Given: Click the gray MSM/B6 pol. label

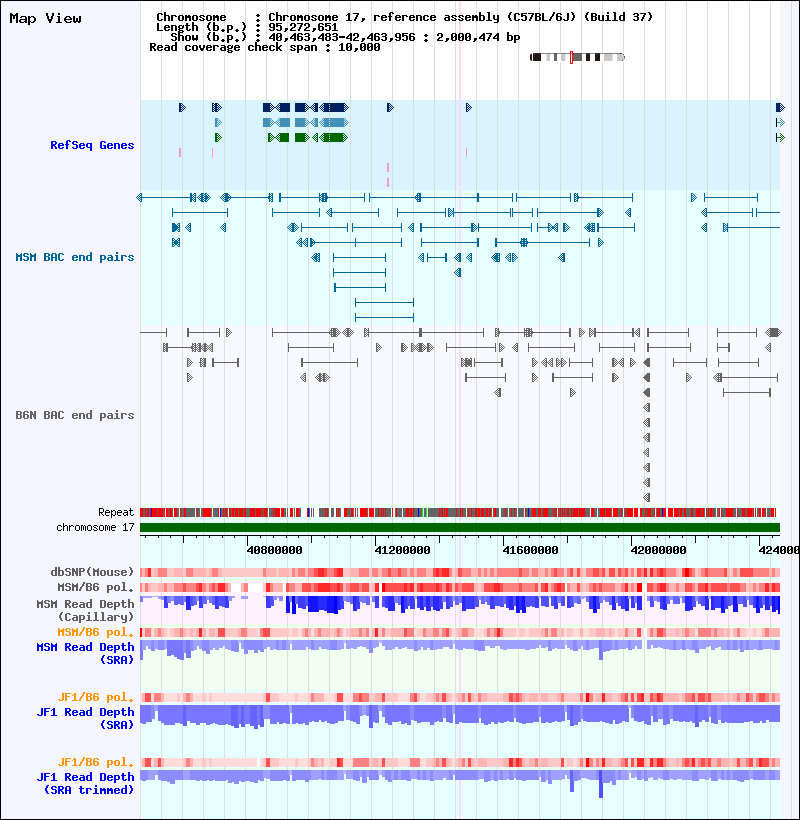Looking at the screenshot, I should click(x=96, y=587).
